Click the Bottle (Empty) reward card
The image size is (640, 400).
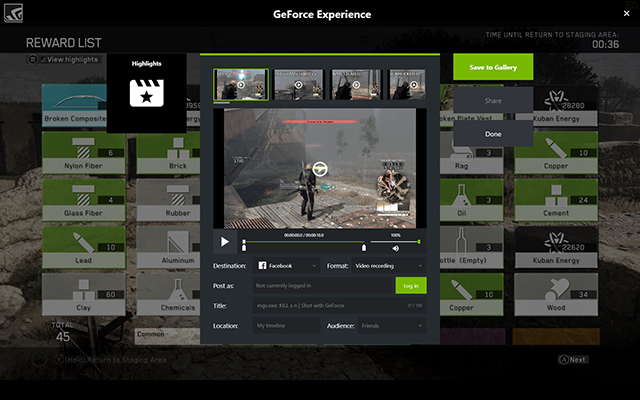(471, 247)
